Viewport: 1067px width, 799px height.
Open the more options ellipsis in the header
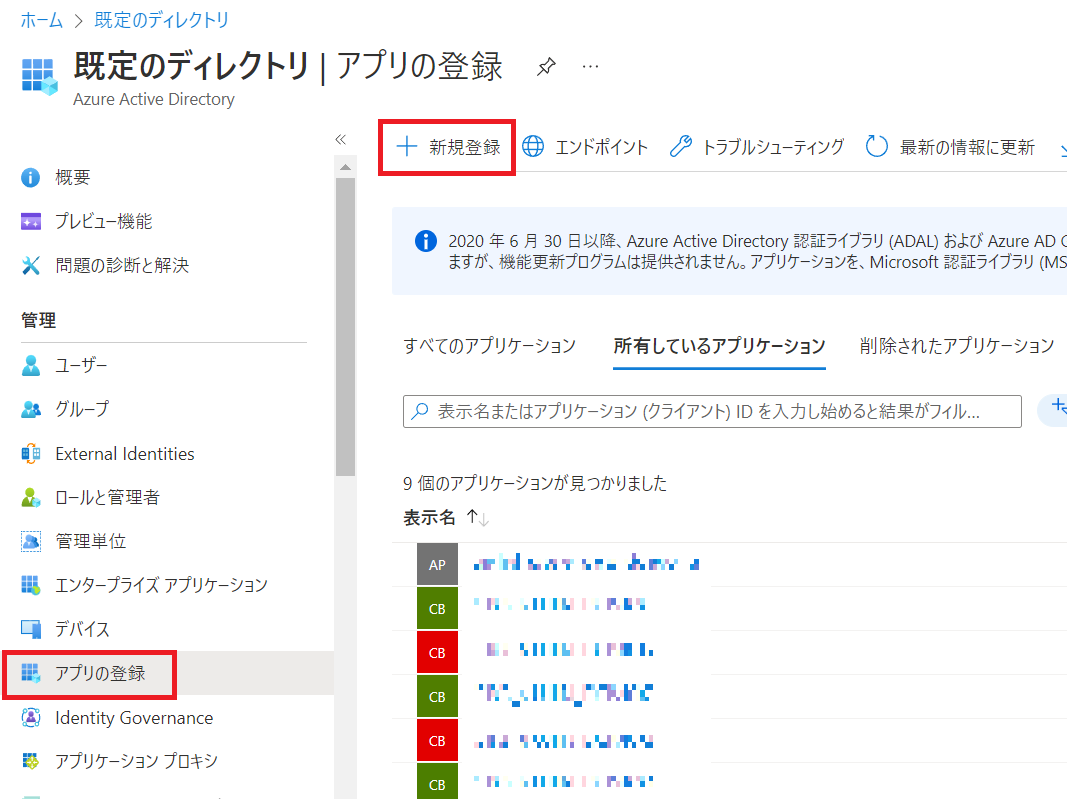pyautogui.click(x=590, y=67)
